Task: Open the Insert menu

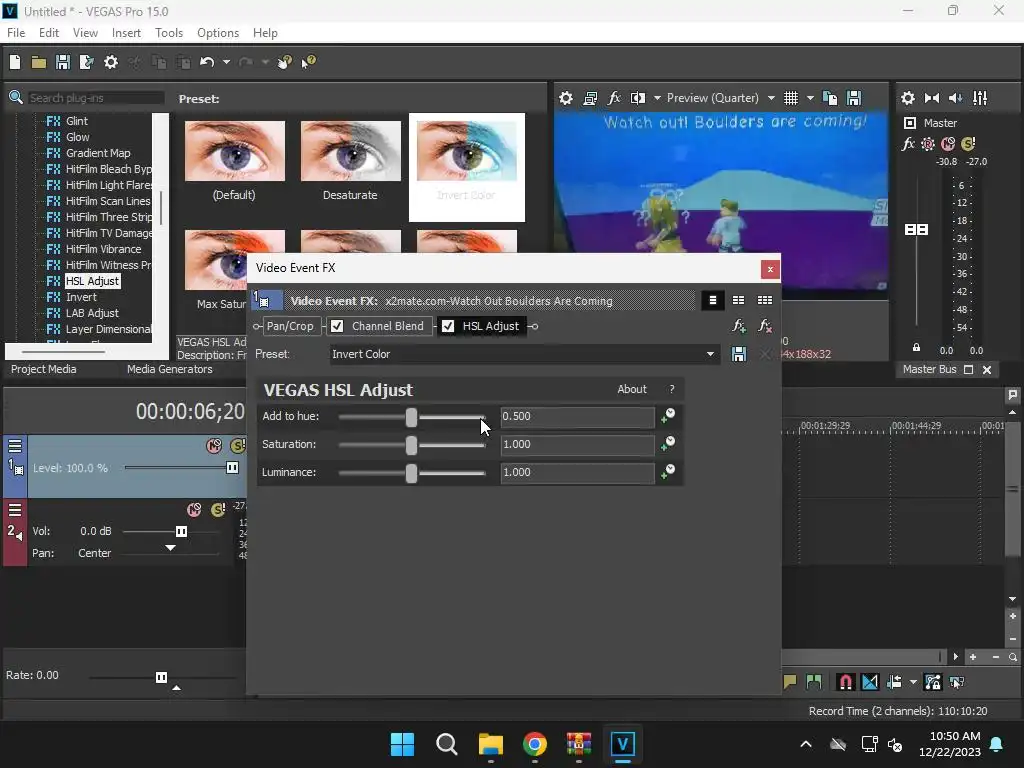Action: (x=126, y=33)
